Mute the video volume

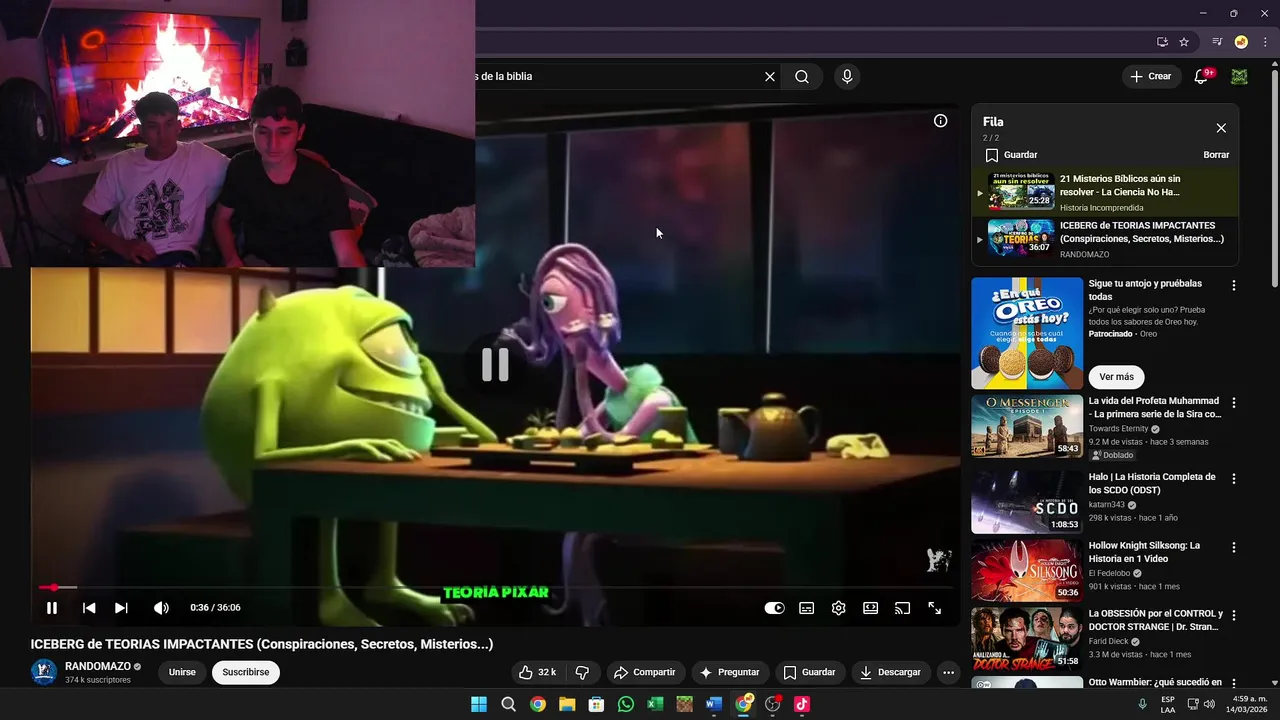click(161, 607)
